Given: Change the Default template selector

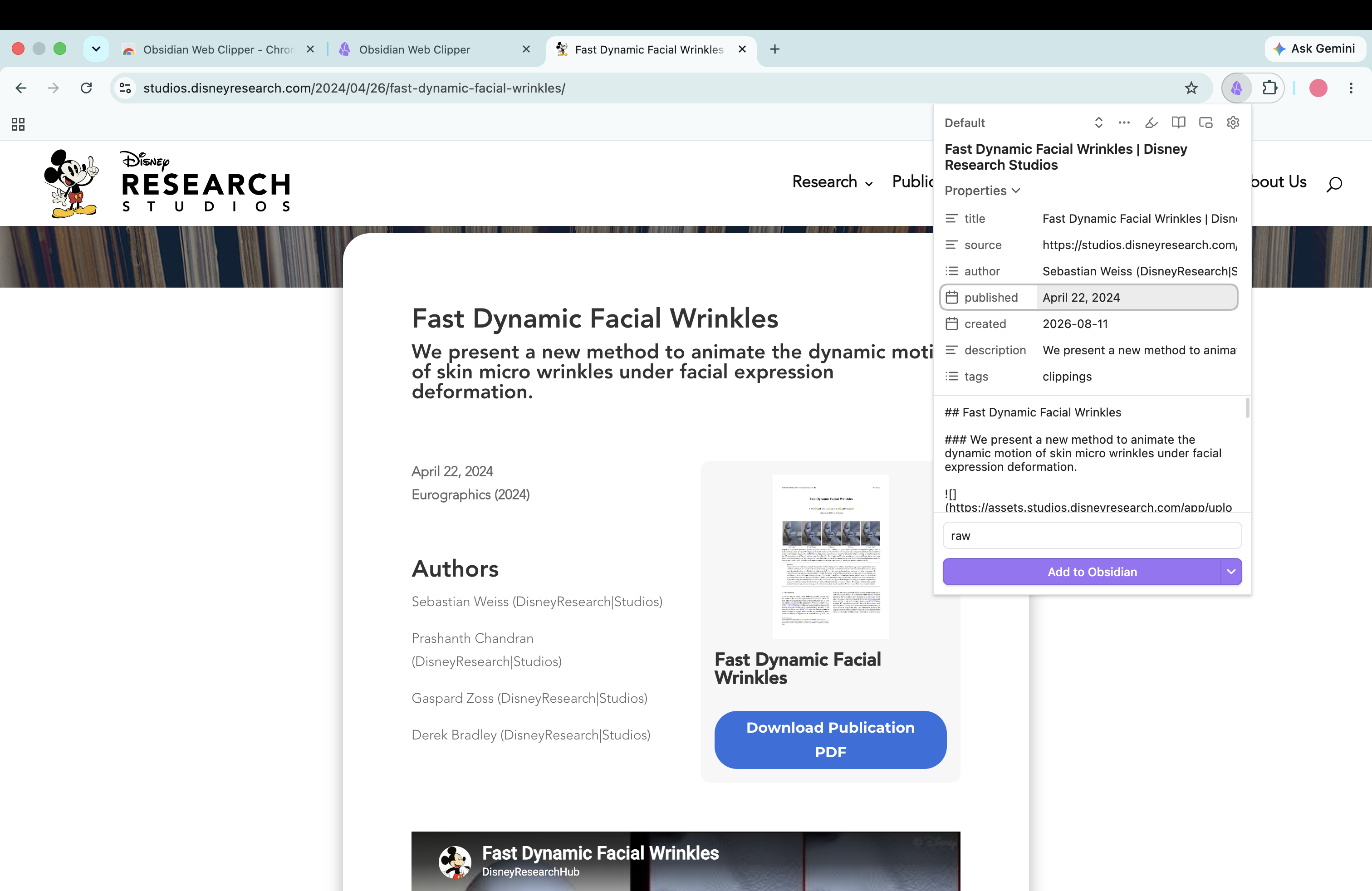Looking at the screenshot, I should click(1024, 123).
